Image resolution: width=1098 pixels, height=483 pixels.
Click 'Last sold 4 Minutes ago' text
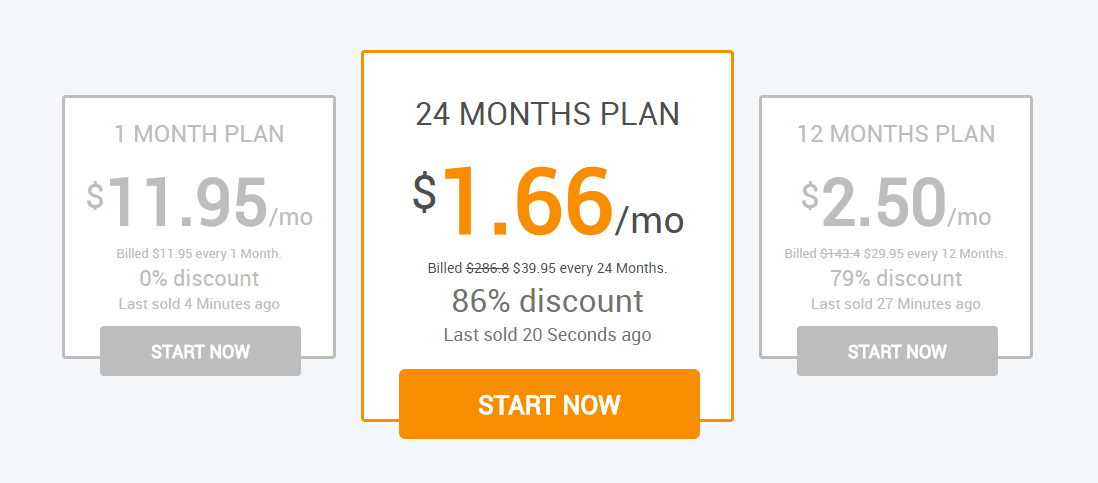point(200,304)
